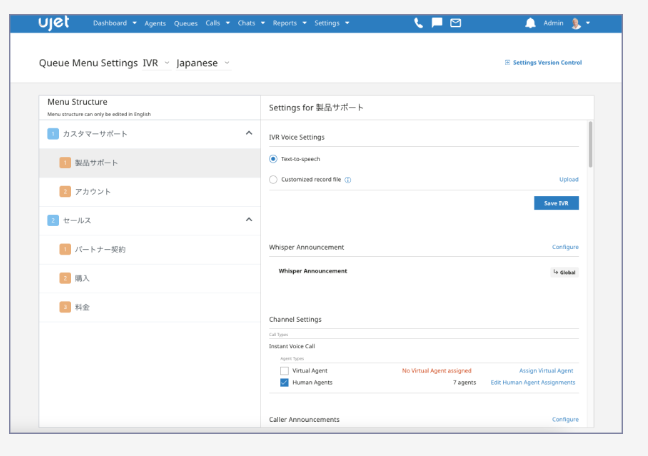648x456 pixels.
Task: Click the Admin user avatar
Action: pos(575,22)
